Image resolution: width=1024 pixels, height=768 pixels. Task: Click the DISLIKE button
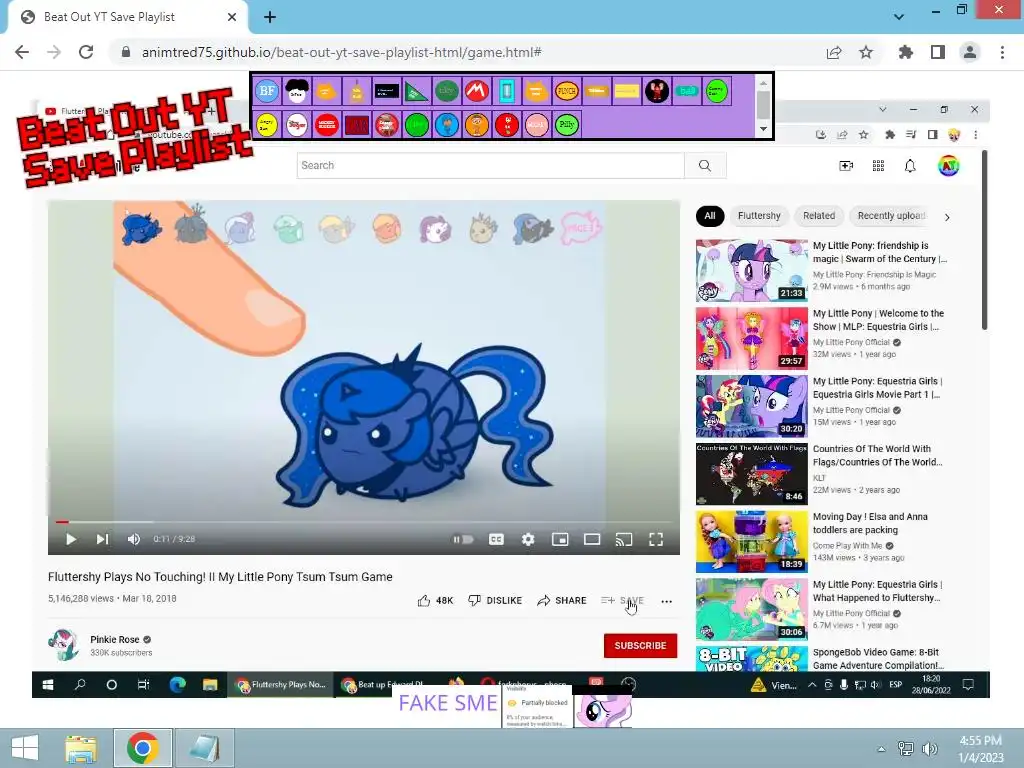495,600
